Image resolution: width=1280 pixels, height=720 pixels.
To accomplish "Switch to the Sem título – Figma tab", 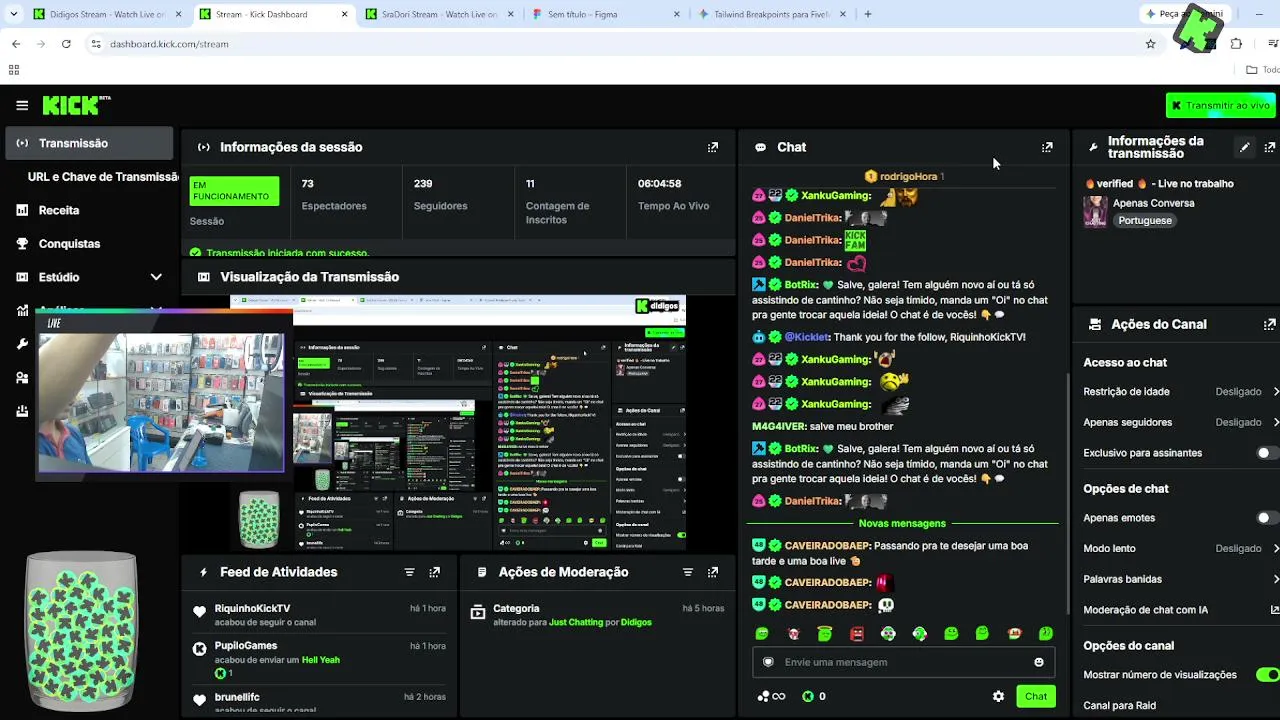I will pyautogui.click(x=604, y=14).
